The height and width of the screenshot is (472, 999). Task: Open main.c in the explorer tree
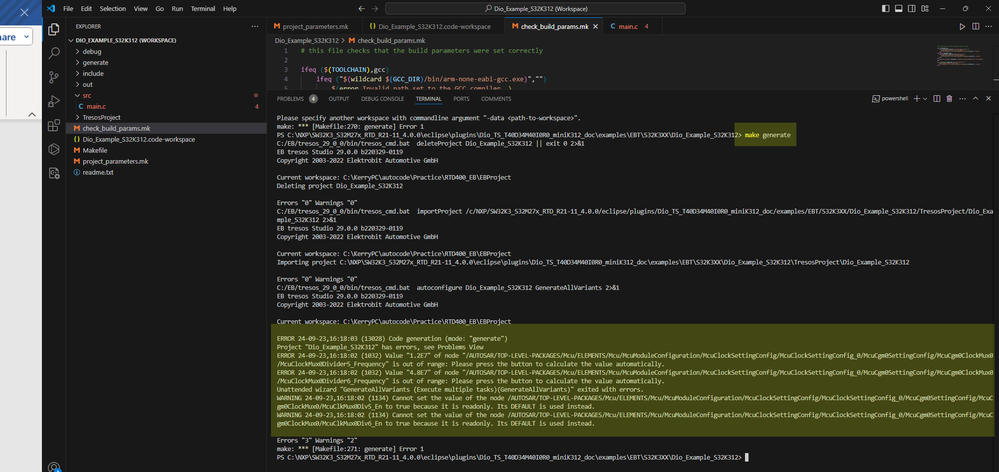coord(96,106)
